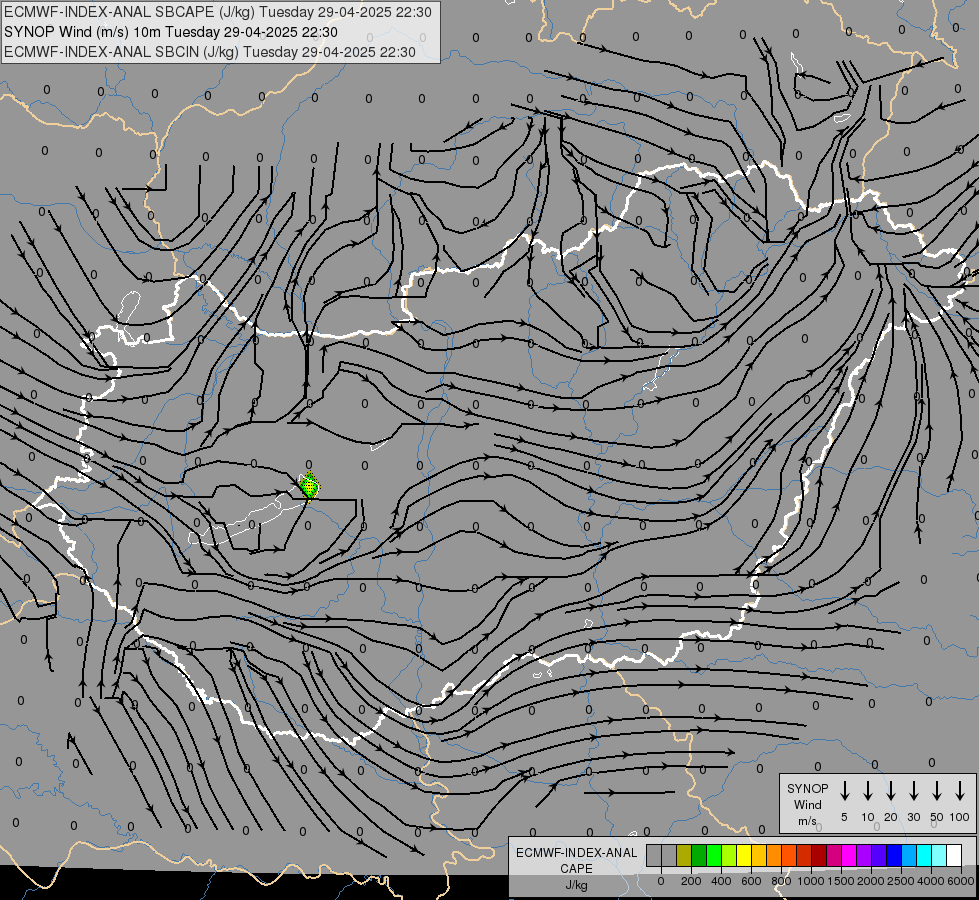Click the '600' CAPE scale label
979x900 pixels.
click(x=751, y=881)
